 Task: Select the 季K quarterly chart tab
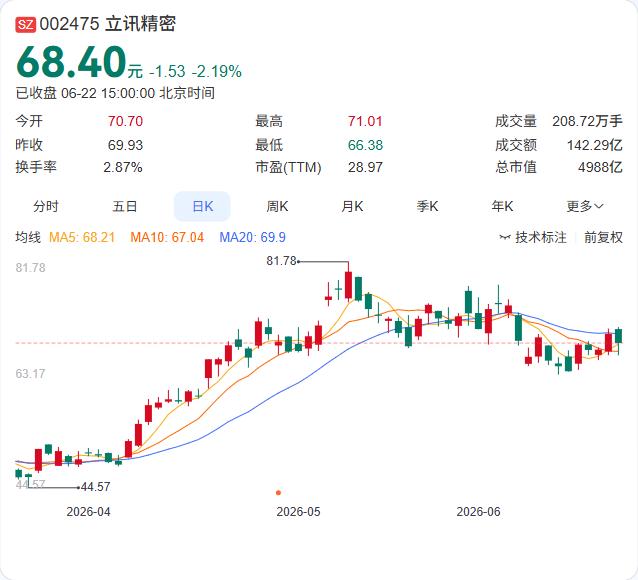click(x=427, y=206)
